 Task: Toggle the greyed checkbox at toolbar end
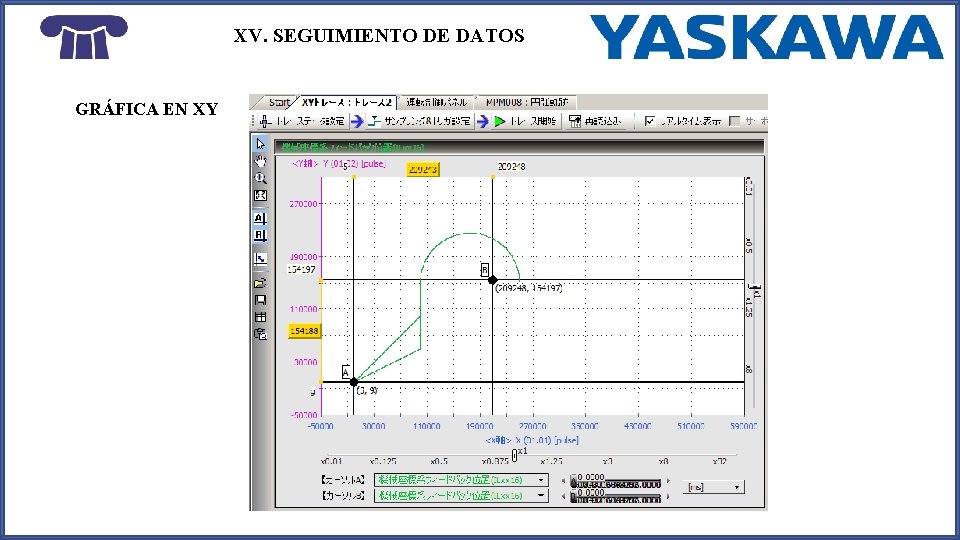point(735,121)
